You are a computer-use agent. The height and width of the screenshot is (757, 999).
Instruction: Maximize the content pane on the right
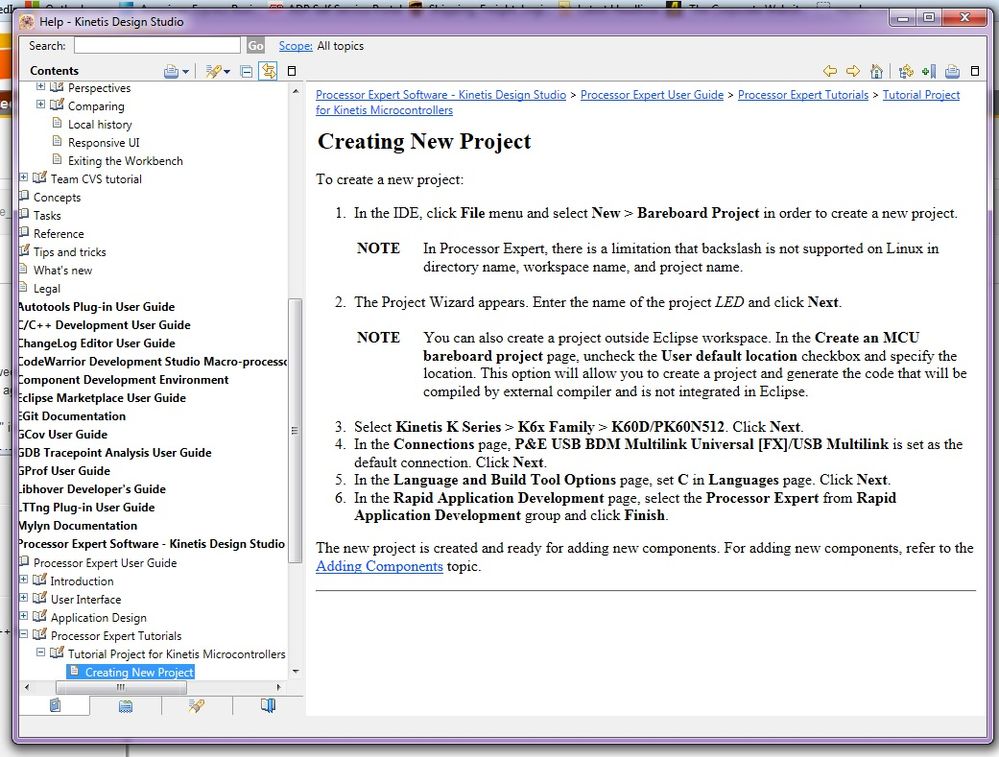point(975,71)
